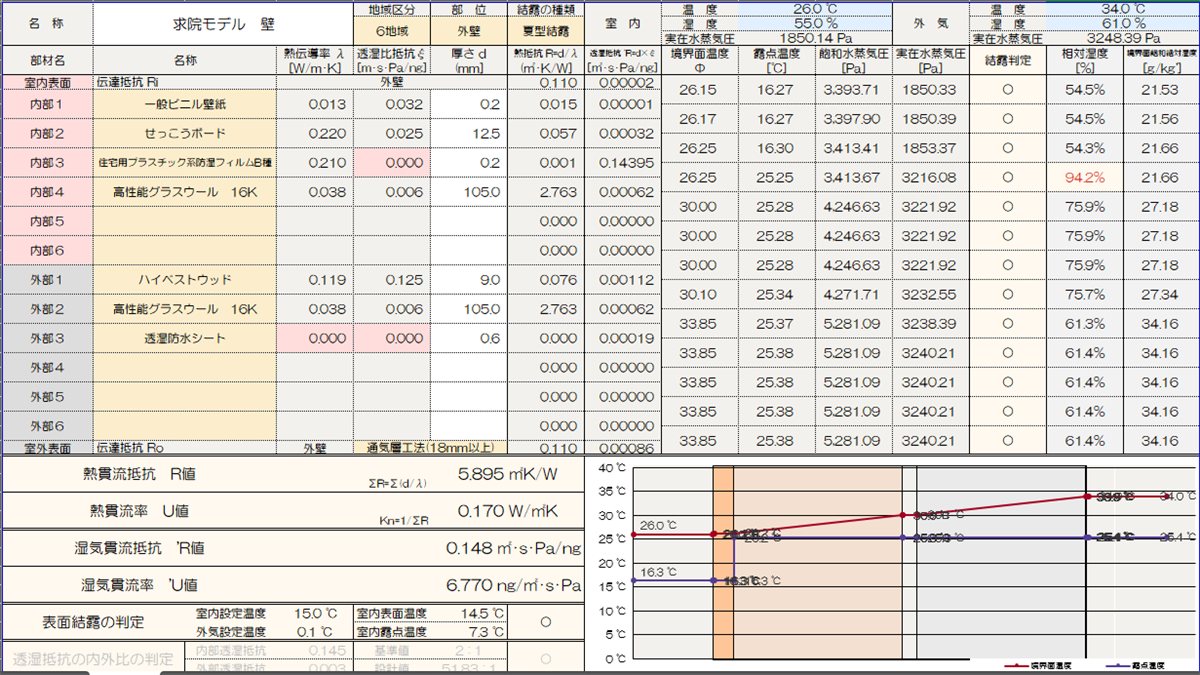Select the material name せっこうボード
Image resolution: width=1200 pixels, height=675 pixels.
tap(185, 133)
